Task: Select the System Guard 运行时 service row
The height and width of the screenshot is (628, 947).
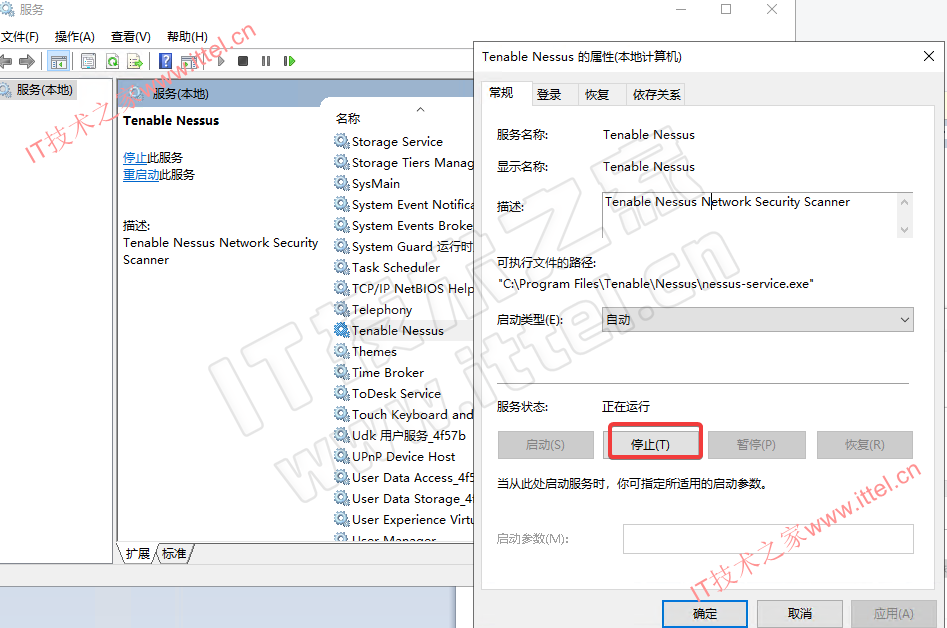Action: [404, 246]
